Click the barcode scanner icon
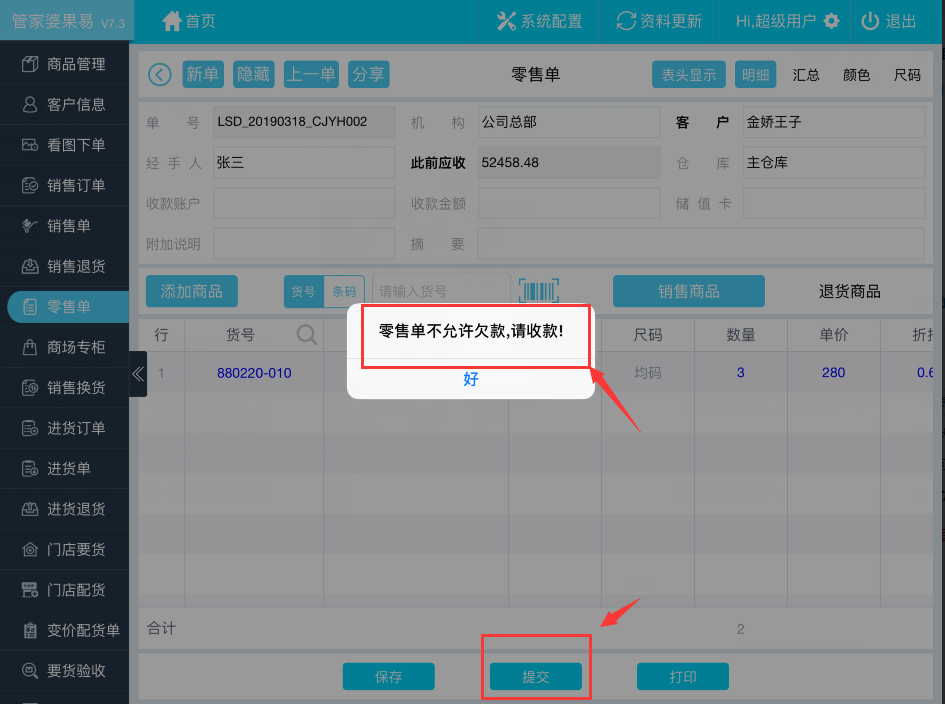The image size is (945, 704). (538, 291)
